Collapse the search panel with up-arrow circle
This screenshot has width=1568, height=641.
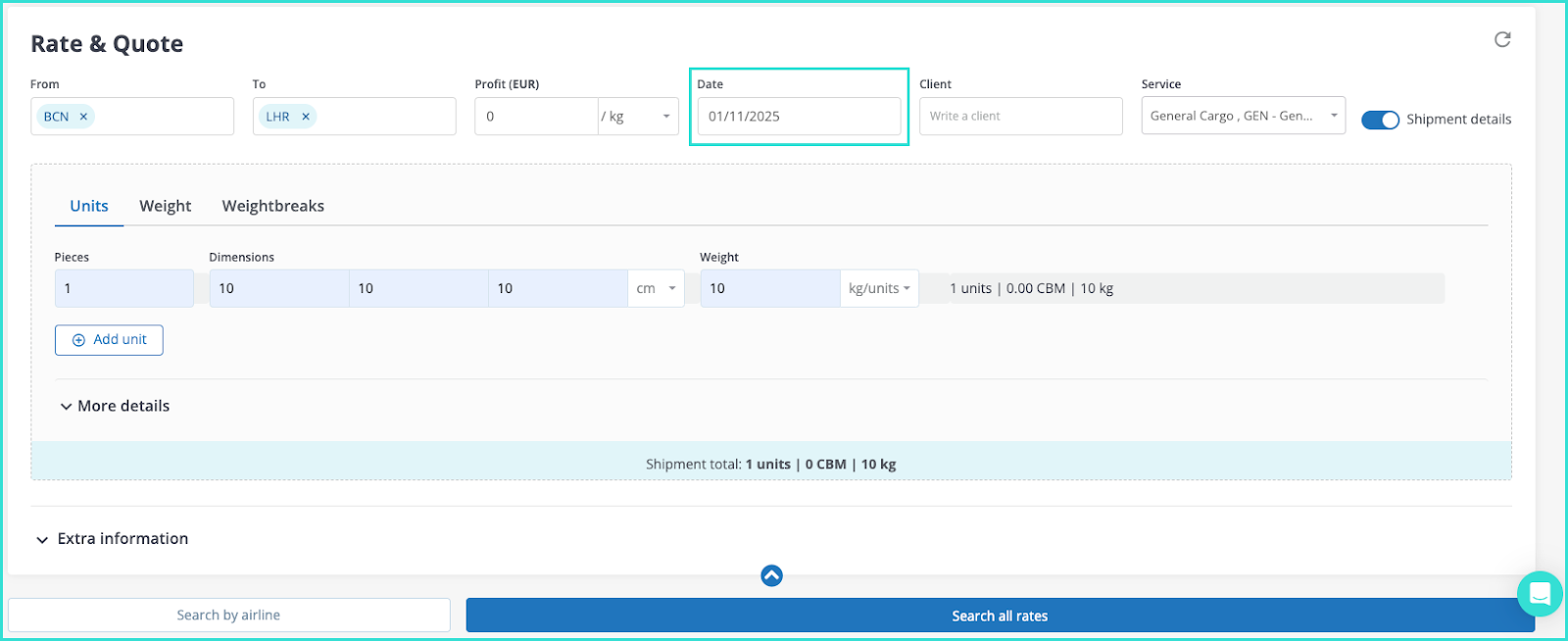click(771, 575)
